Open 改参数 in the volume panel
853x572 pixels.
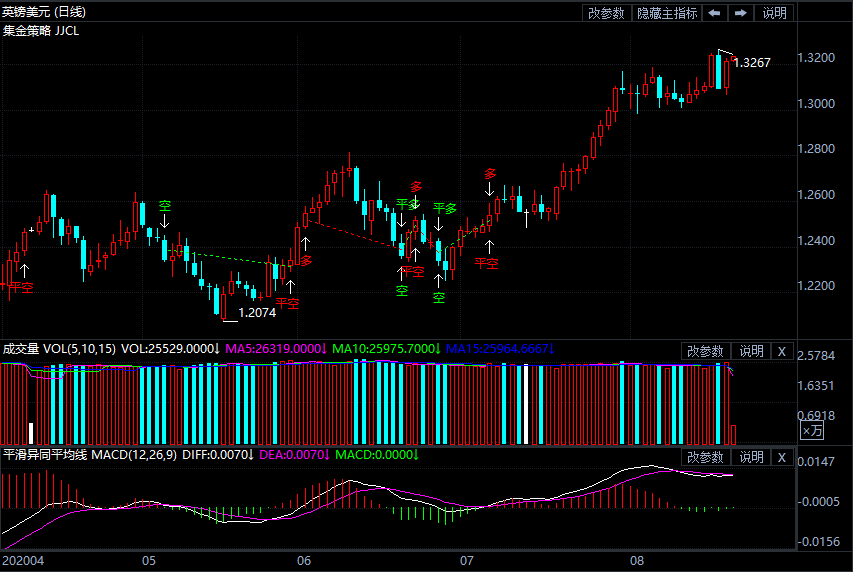[705, 351]
